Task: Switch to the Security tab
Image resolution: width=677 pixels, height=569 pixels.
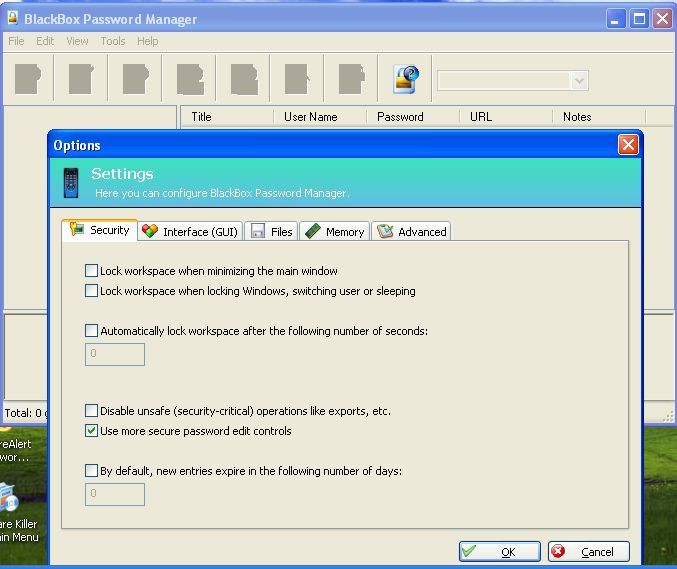Action: (100, 230)
